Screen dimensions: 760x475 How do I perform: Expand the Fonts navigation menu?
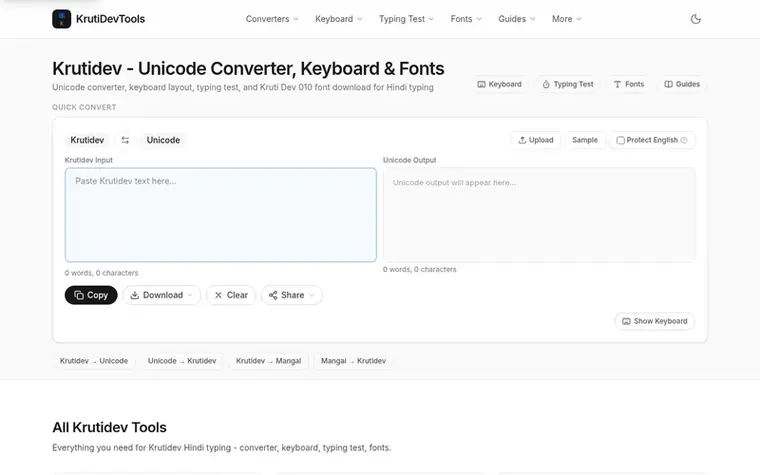pyautogui.click(x=466, y=19)
